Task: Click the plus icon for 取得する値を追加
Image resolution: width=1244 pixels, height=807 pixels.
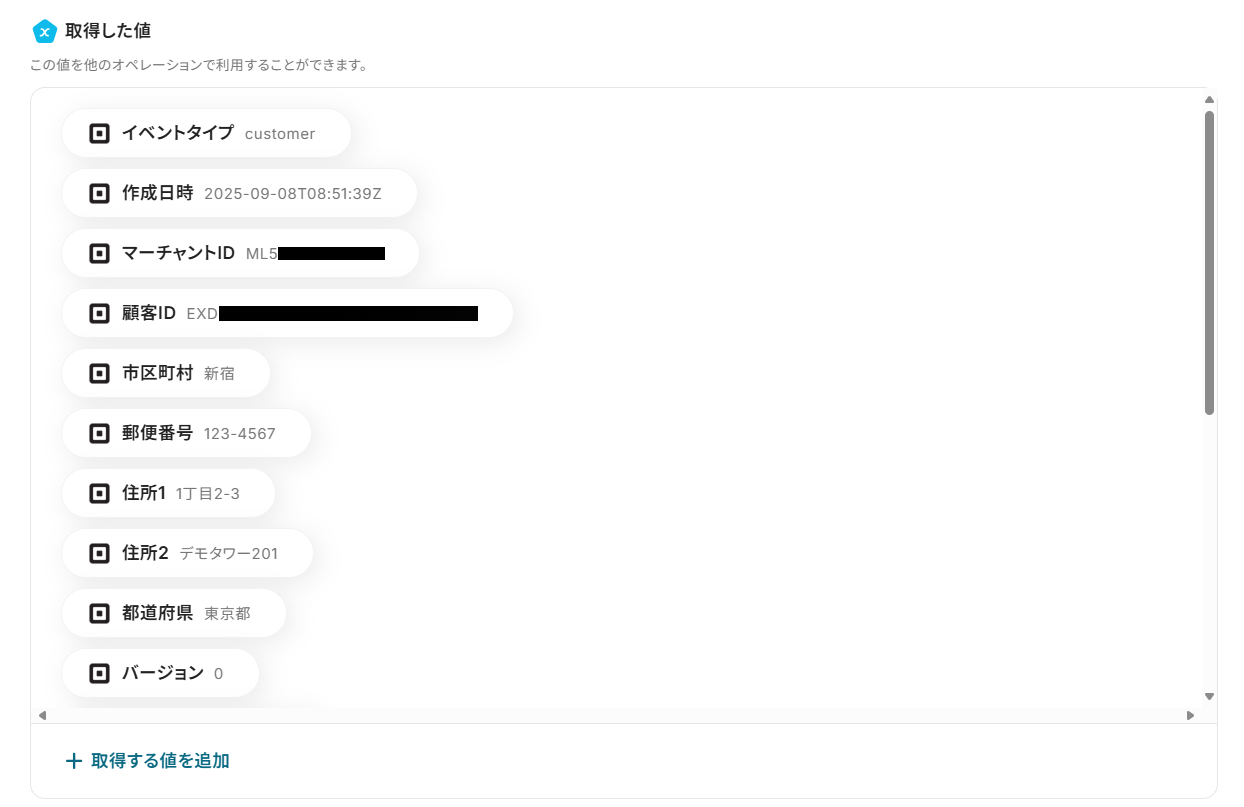Action: [x=73, y=761]
